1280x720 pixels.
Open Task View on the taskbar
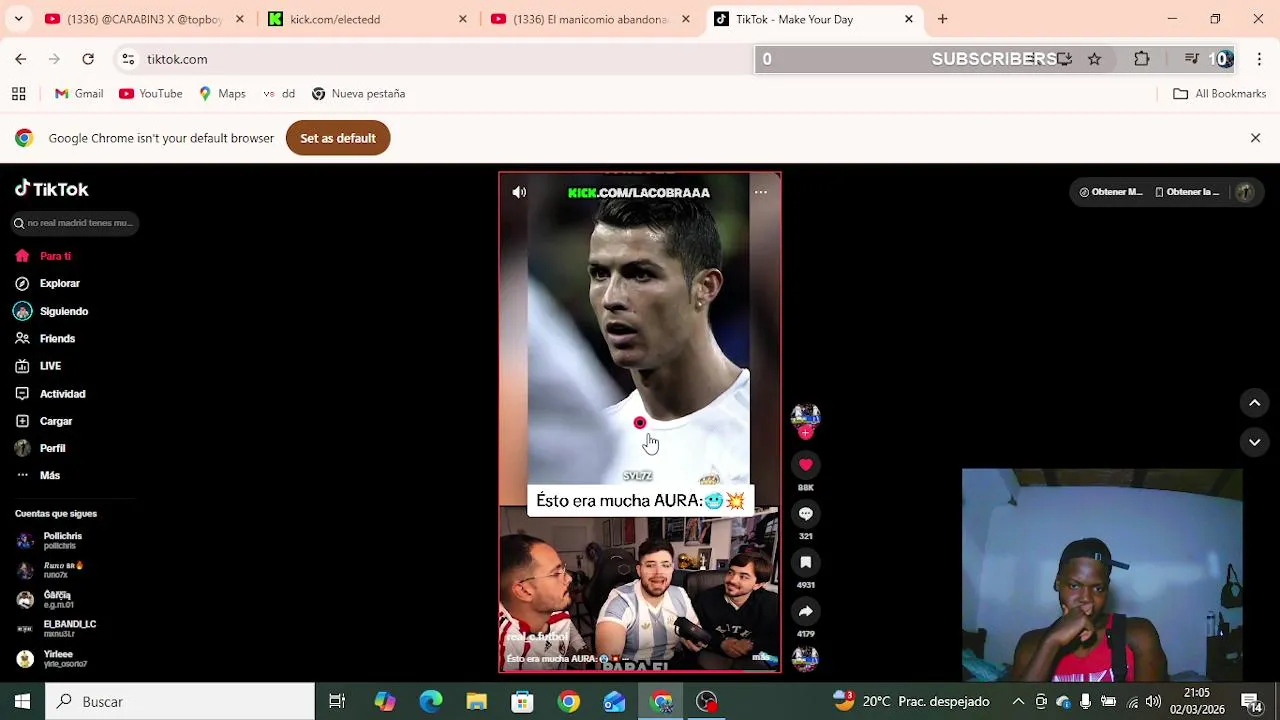(337, 702)
